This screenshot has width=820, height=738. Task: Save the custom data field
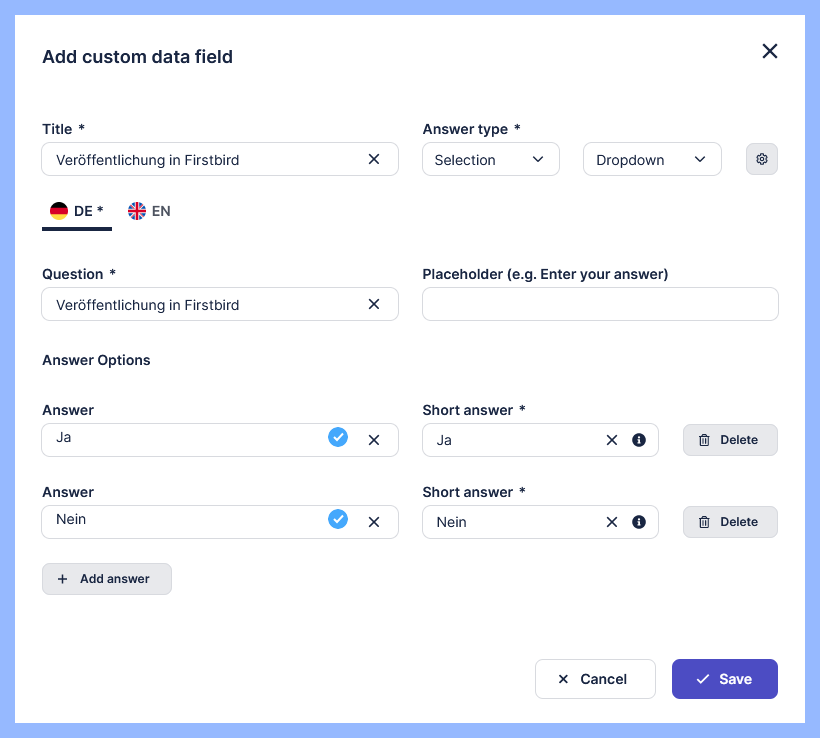(x=724, y=679)
